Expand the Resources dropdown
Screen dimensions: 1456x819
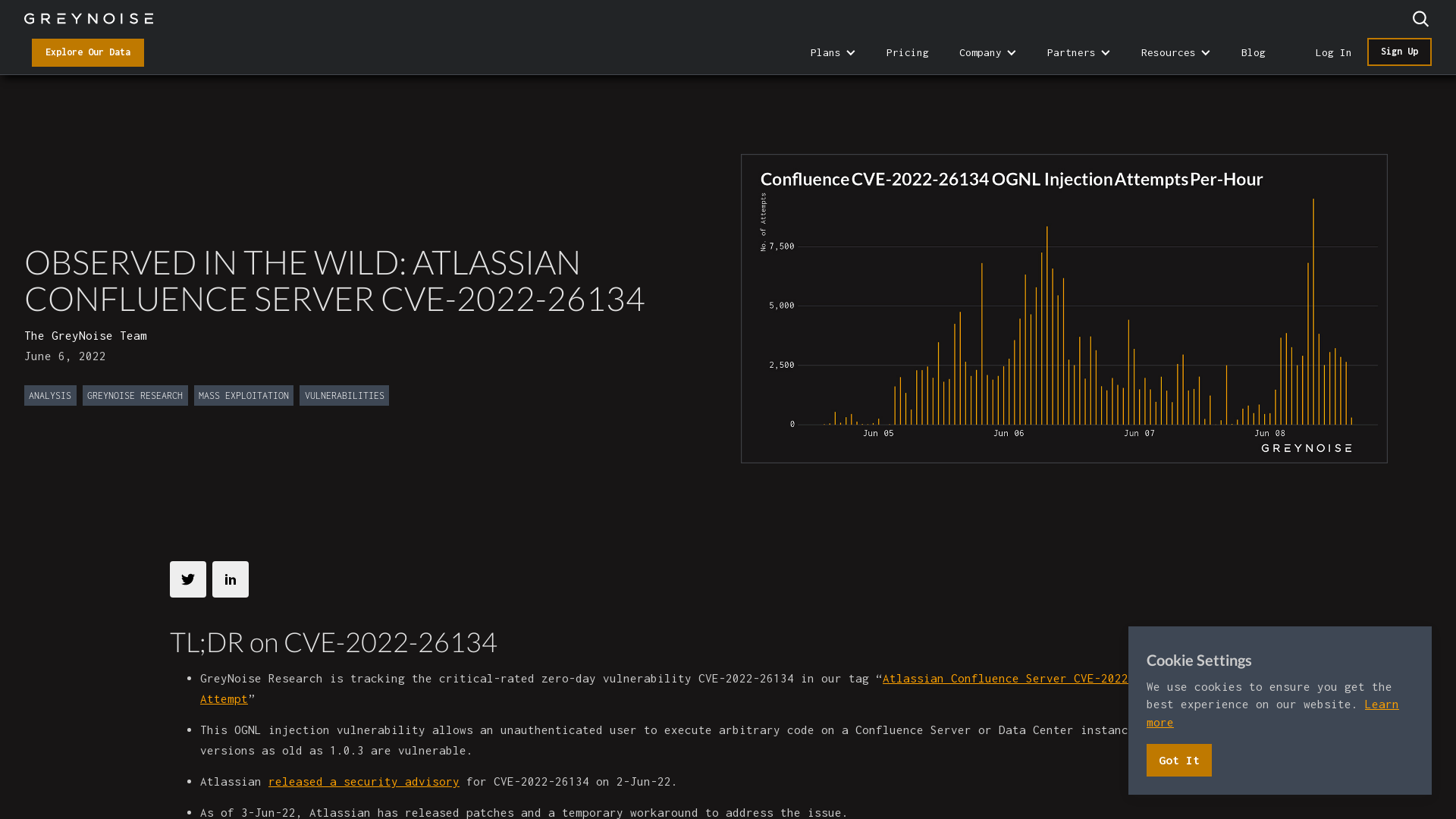(x=1175, y=52)
